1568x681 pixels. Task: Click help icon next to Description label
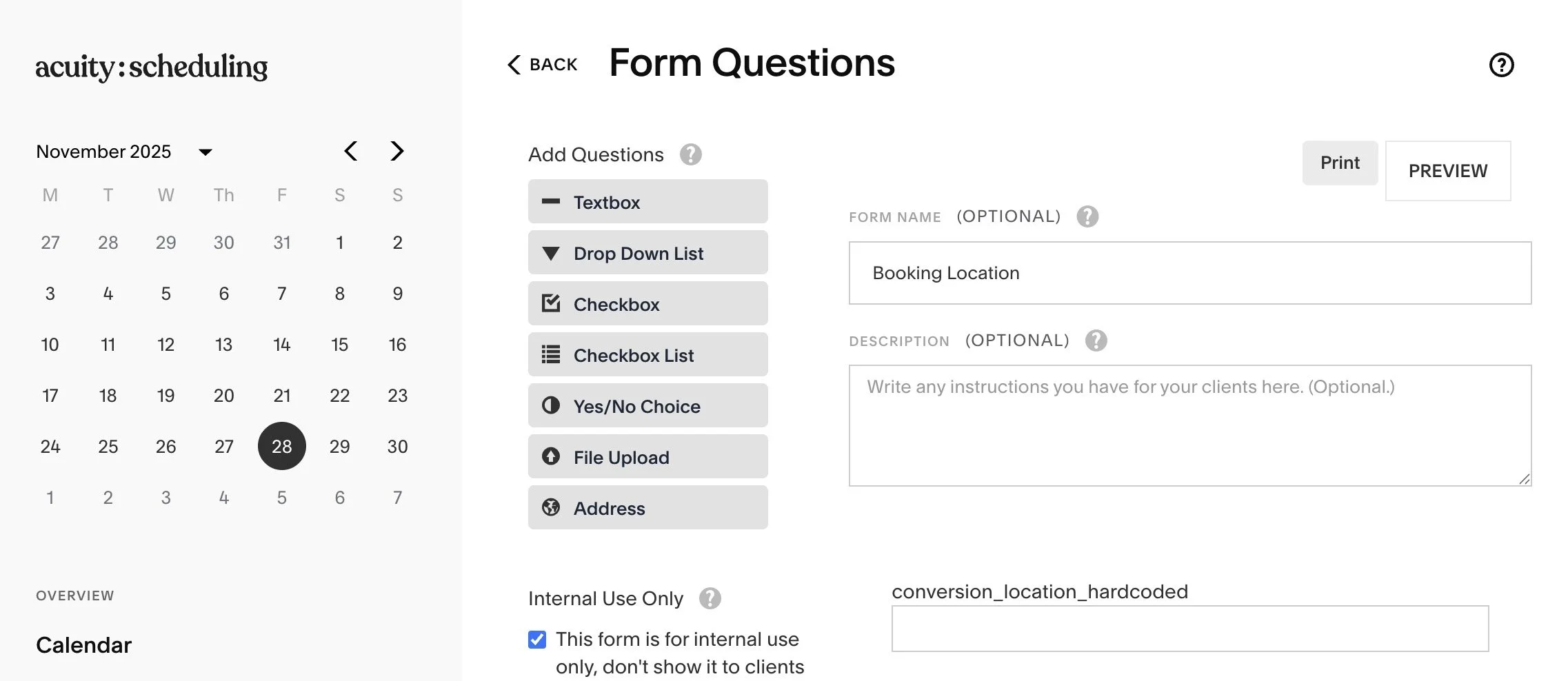pyautogui.click(x=1096, y=340)
